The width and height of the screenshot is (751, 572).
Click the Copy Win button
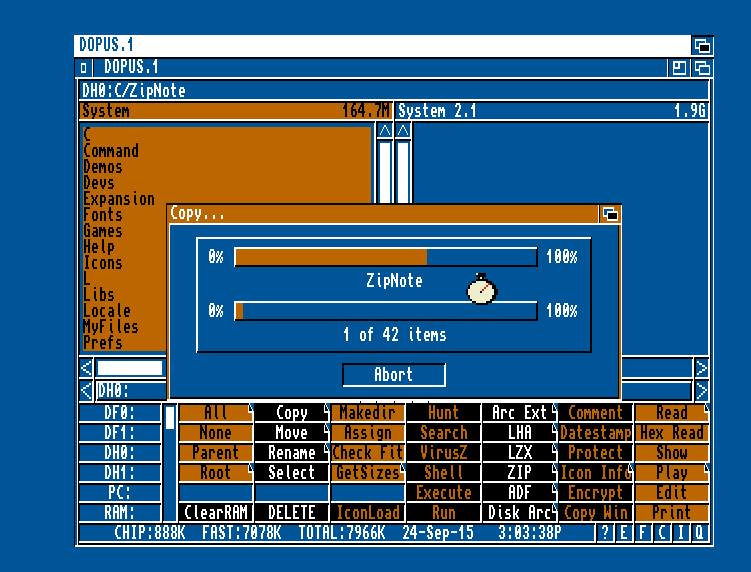596,513
